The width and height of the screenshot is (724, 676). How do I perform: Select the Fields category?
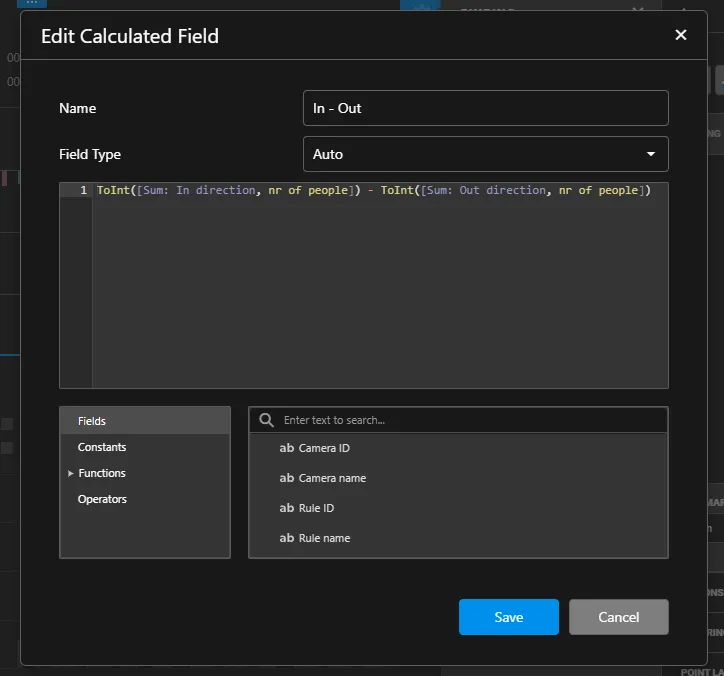click(x=145, y=421)
